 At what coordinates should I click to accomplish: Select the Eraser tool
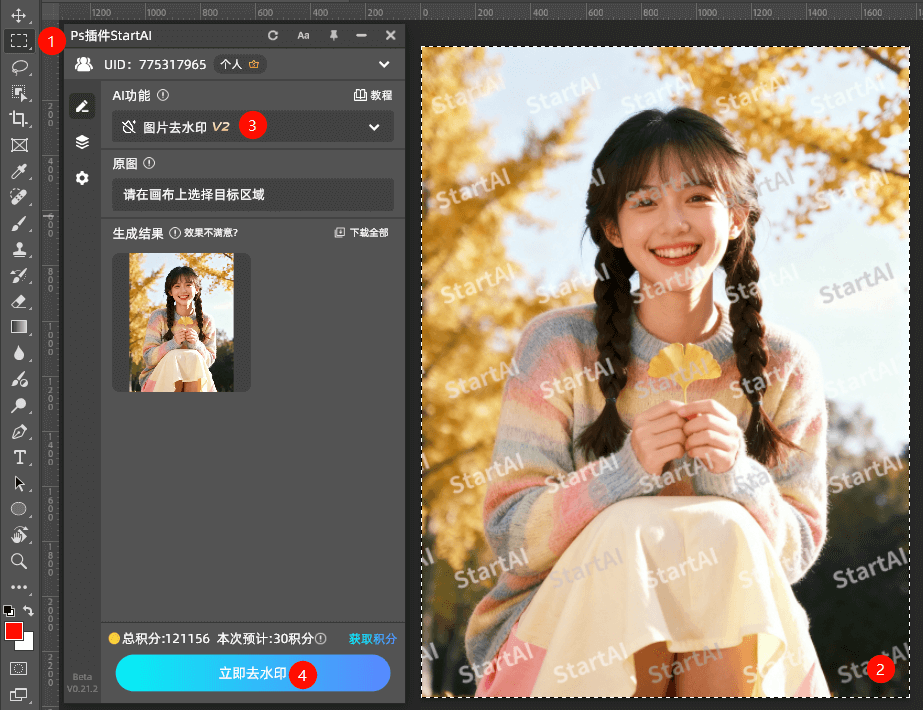coord(18,301)
